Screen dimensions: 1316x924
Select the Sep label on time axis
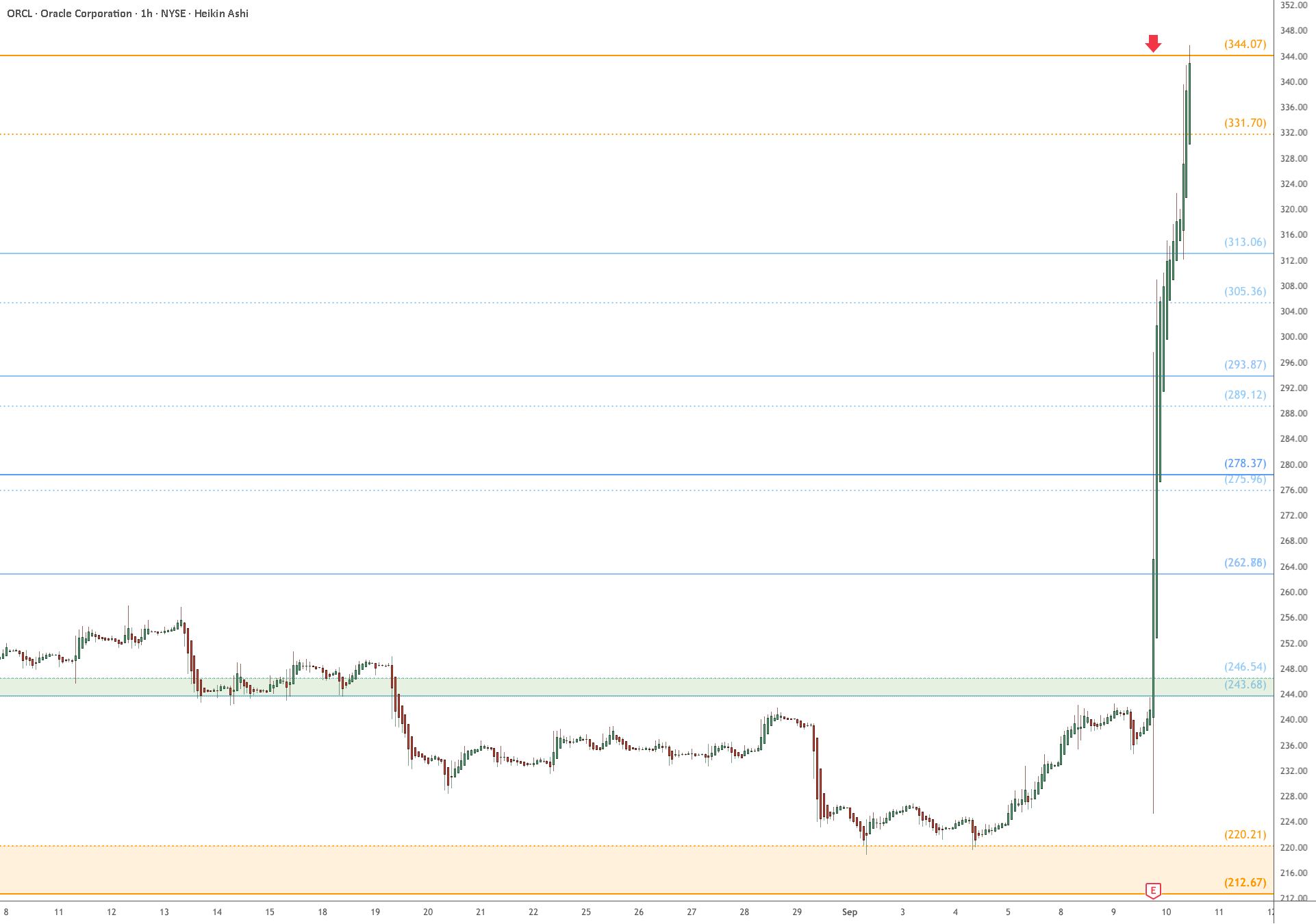(850, 912)
